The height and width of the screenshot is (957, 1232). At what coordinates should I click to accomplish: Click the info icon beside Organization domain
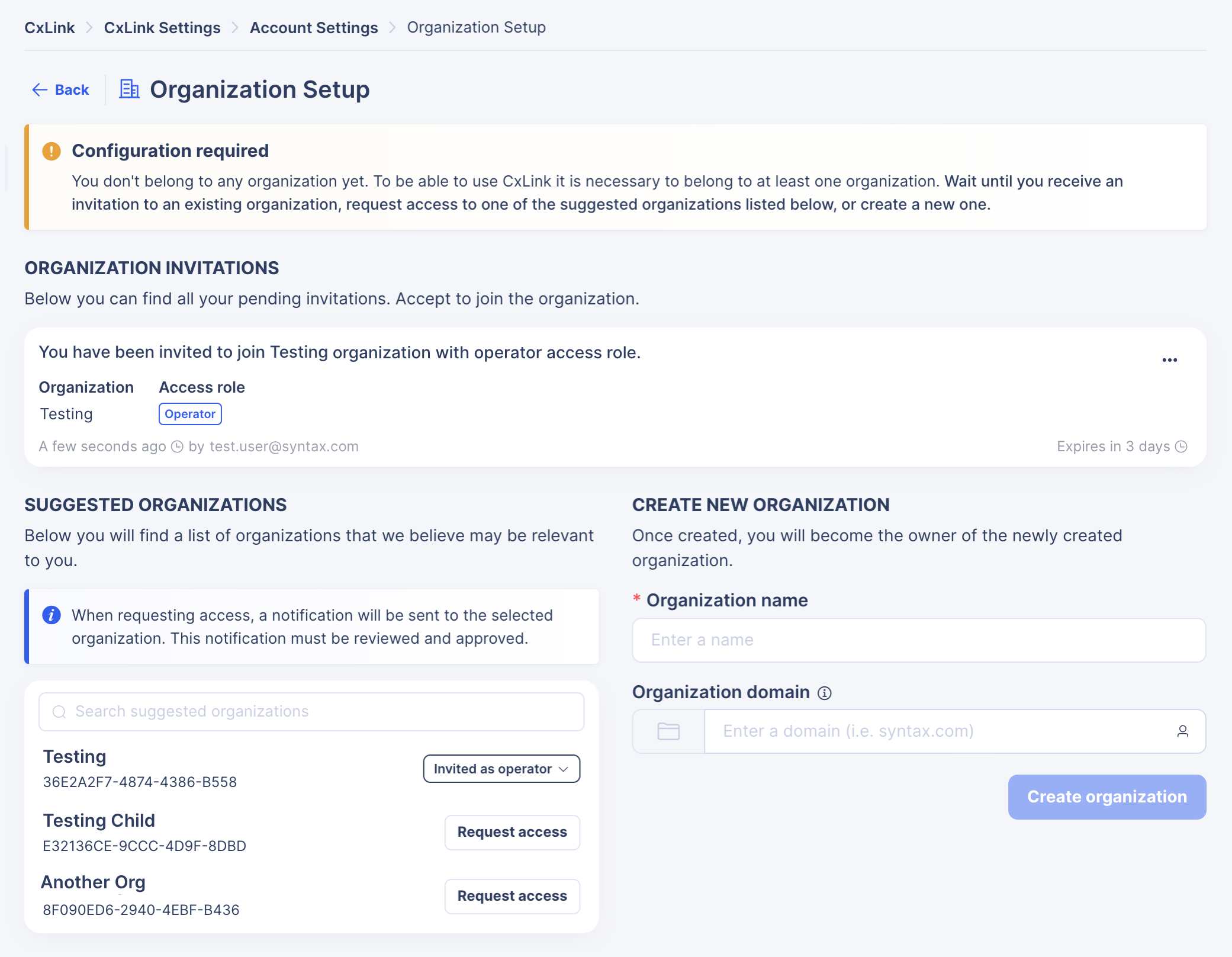click(825, 693)
